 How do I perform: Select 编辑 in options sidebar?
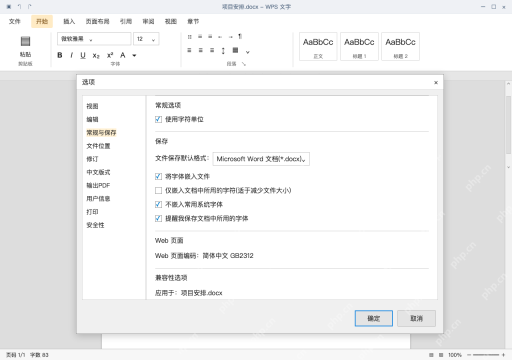(92, 119)
